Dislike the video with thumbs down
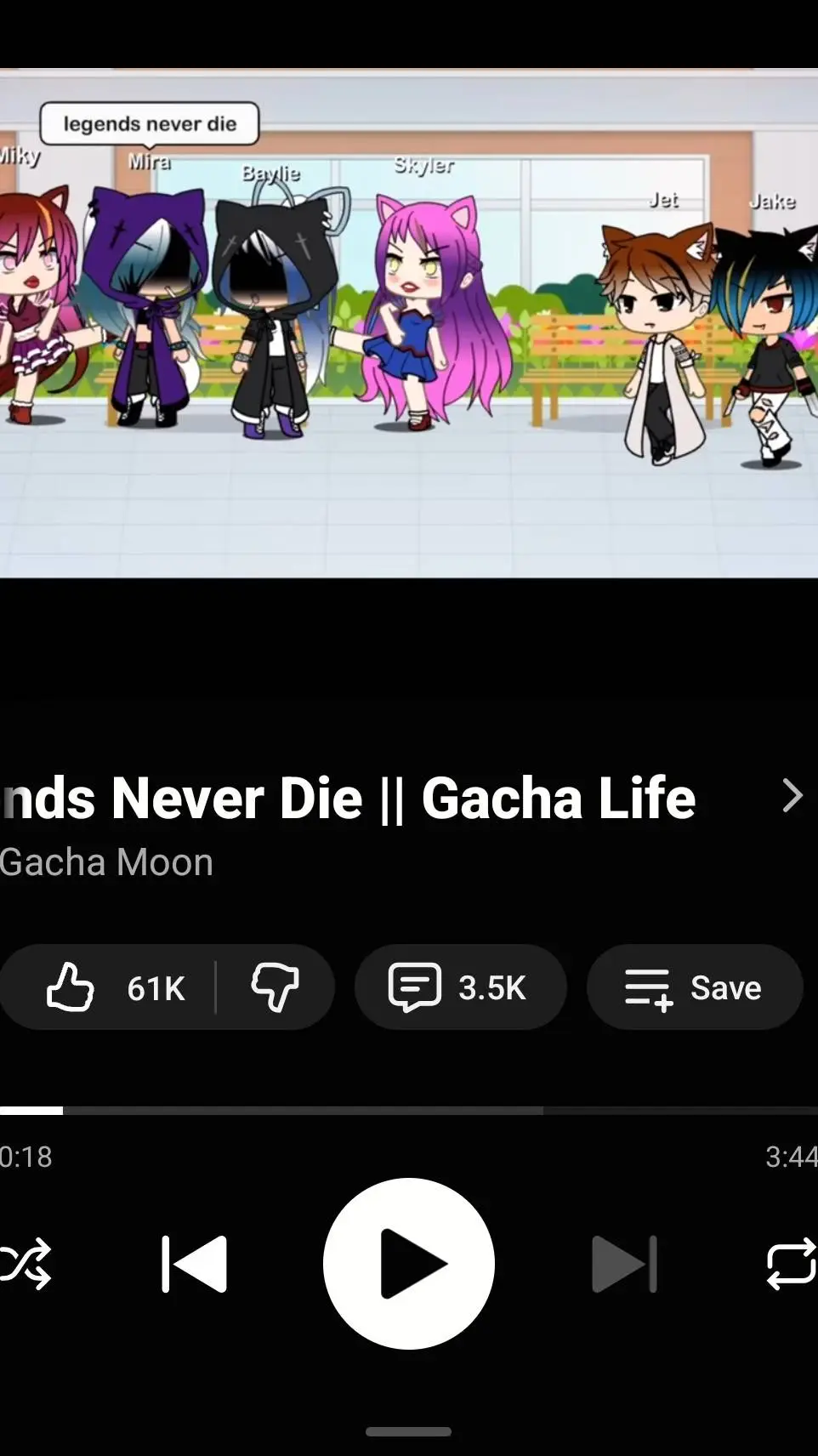The height and width of the screenshot is (1456, 818). [x=275, y=987]
